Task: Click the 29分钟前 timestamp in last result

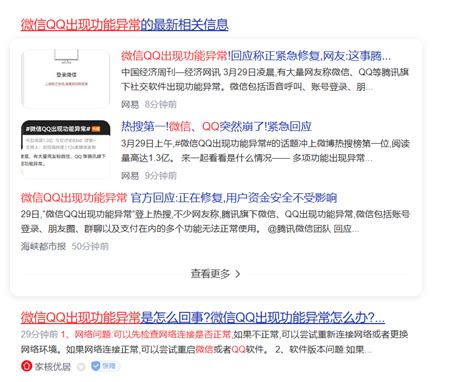Action: (39, 334)
